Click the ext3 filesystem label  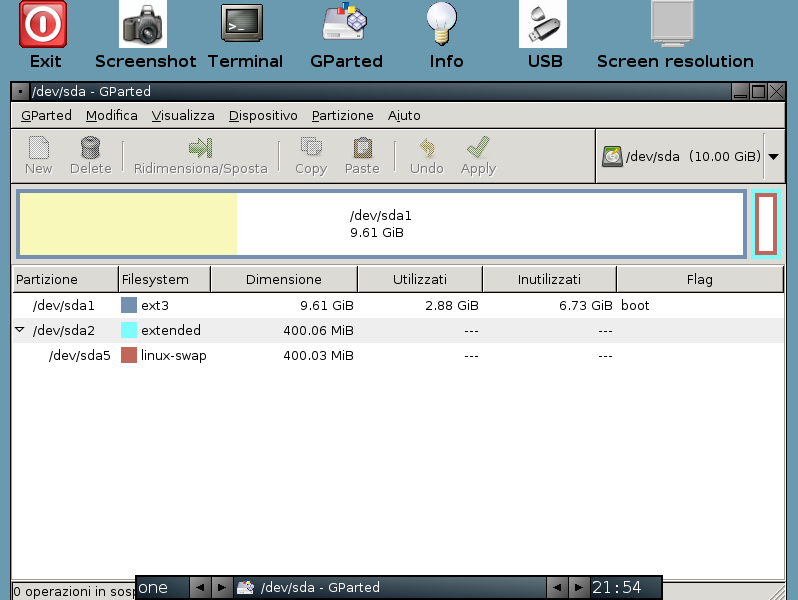(x=155, y=305)
